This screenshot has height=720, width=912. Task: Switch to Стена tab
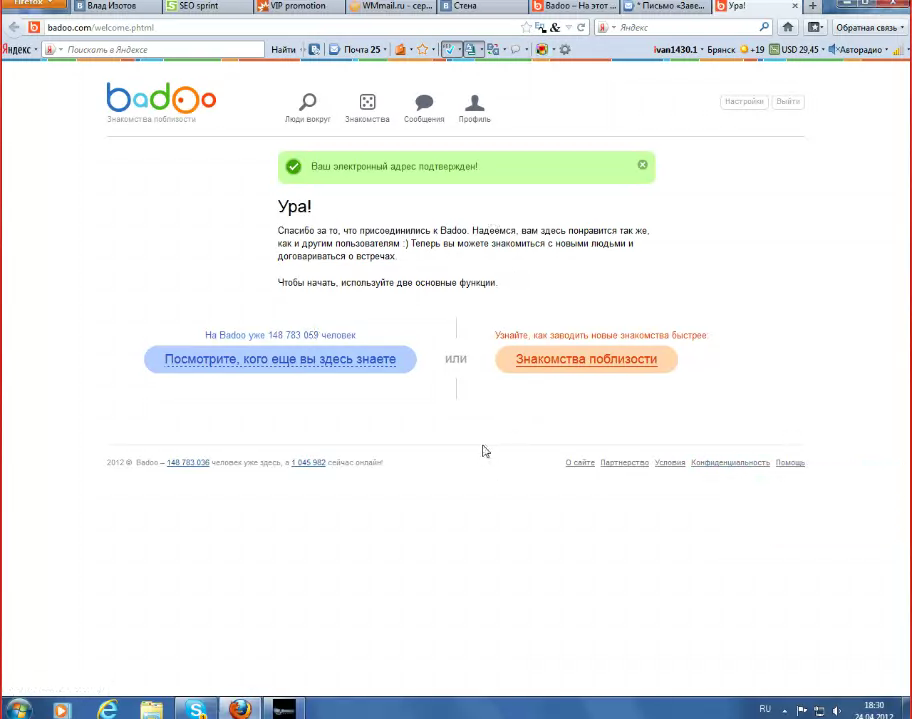click(x=483, y=6)
